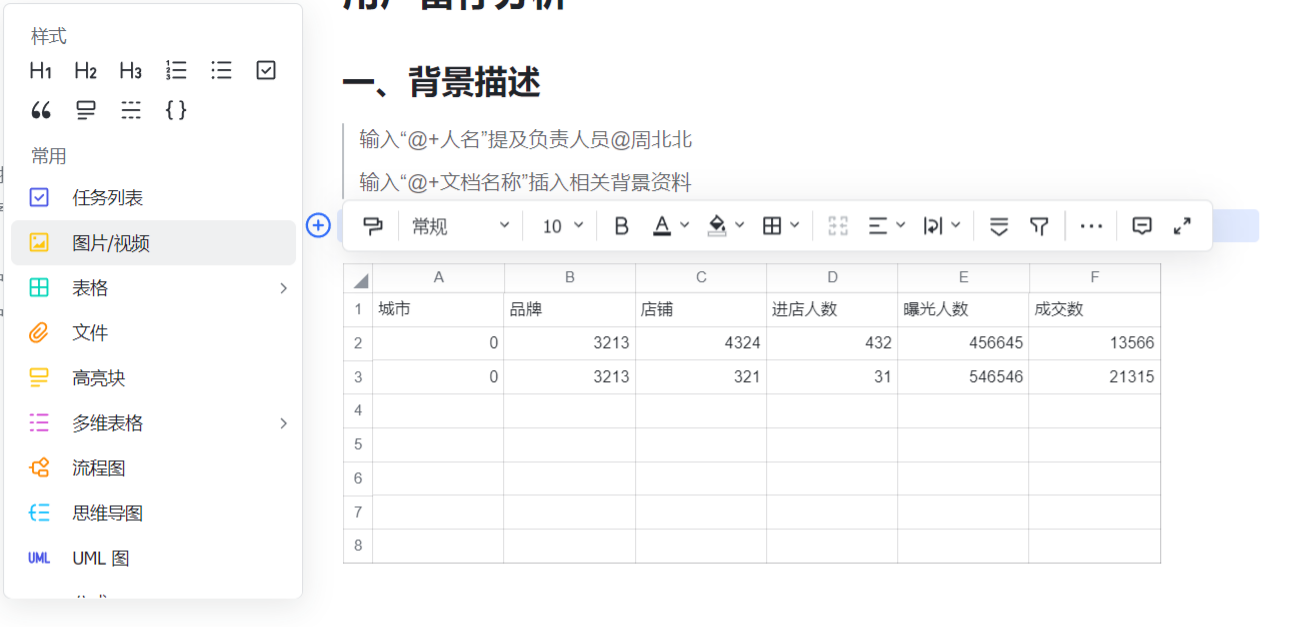Click the sort icon in the table toolbar
1289x627 pixels.
pyautogui.click(x=998, y=225)
